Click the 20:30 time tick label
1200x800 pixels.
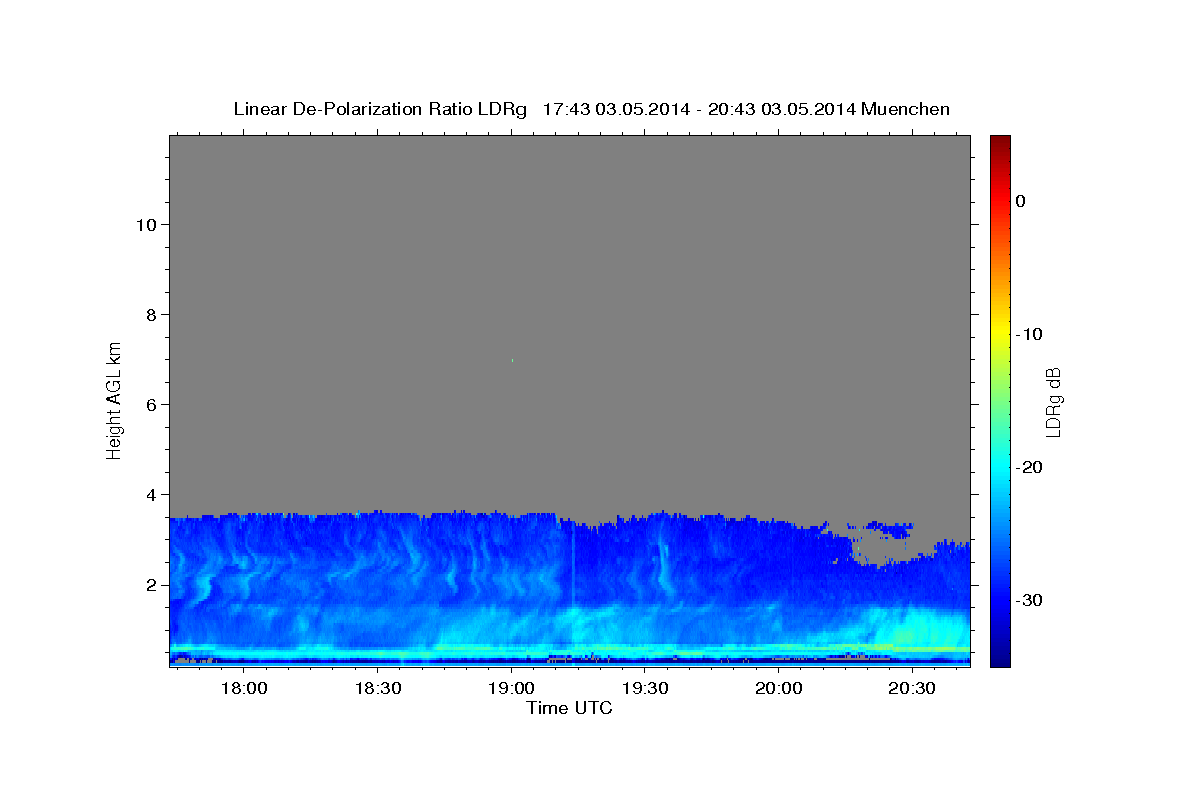coord(912,689)
